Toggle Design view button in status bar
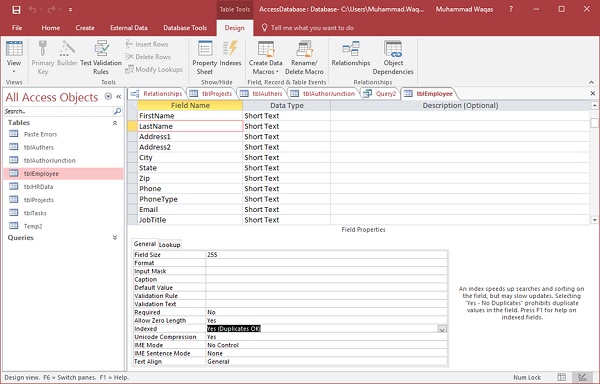Viewport: 600px width, 384px height. pyautogui.click(x=582, y=377)
